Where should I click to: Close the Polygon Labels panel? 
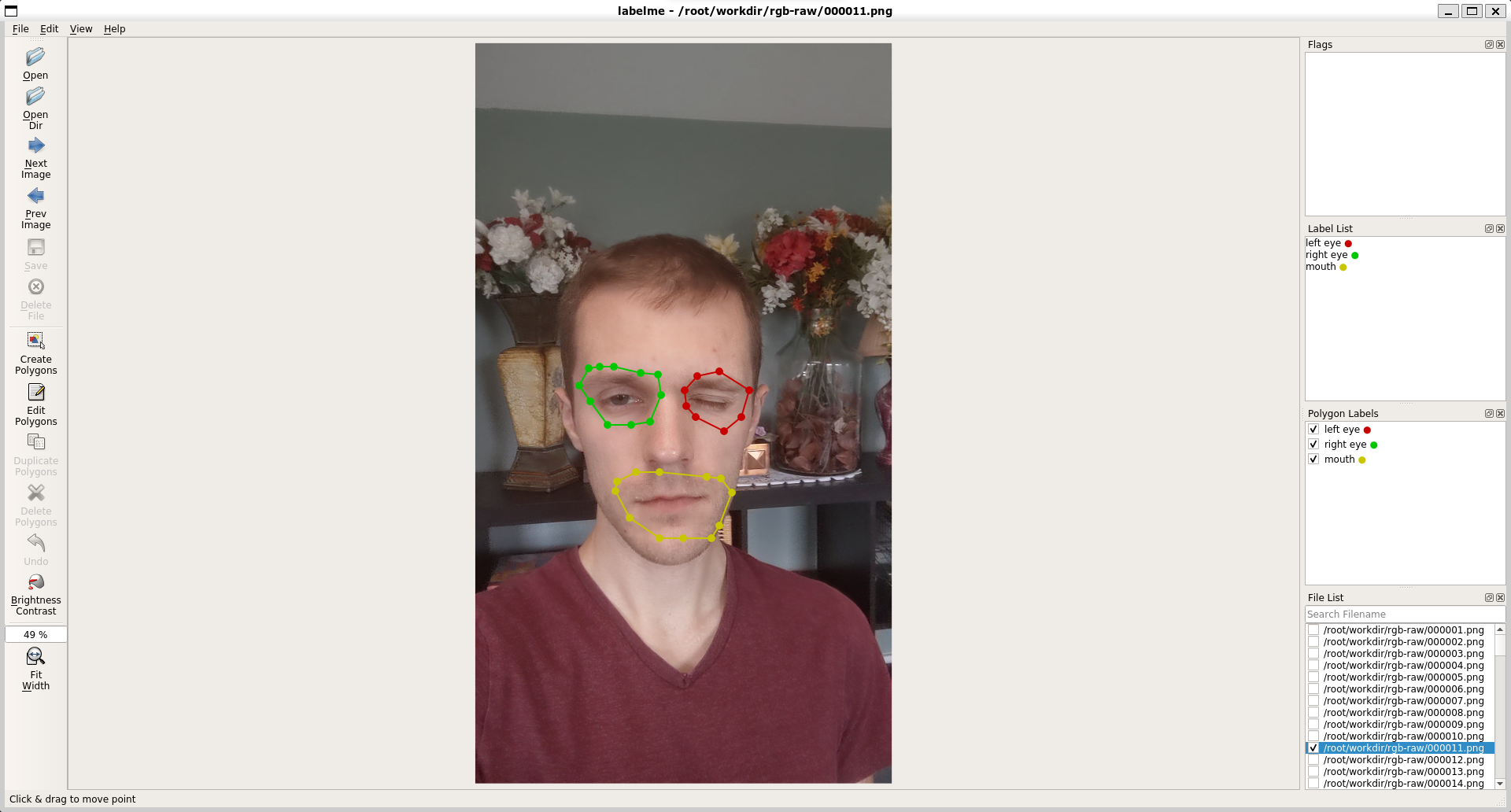coord(1500,414)
